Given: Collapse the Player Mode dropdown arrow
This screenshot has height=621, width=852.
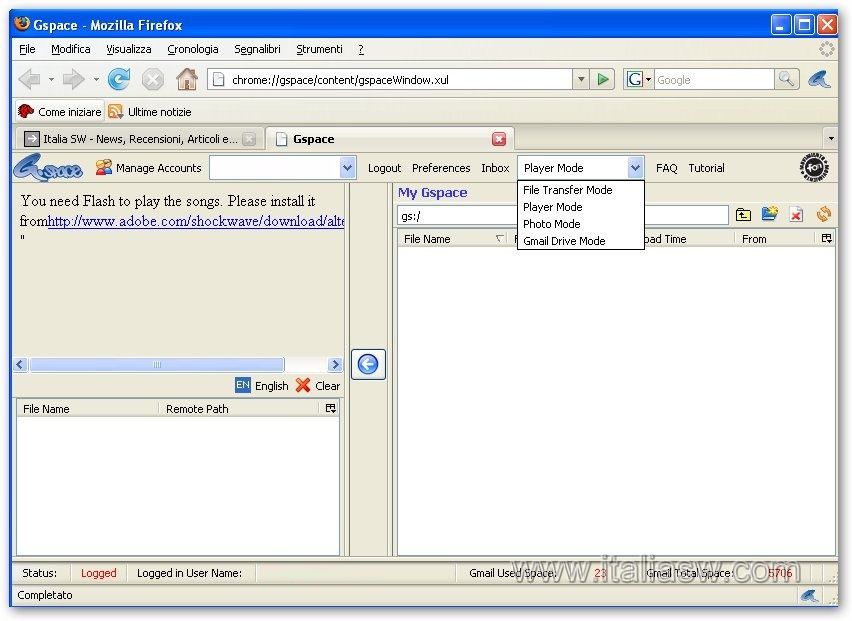Looking at the screenshot, I should tap(635, 168).
